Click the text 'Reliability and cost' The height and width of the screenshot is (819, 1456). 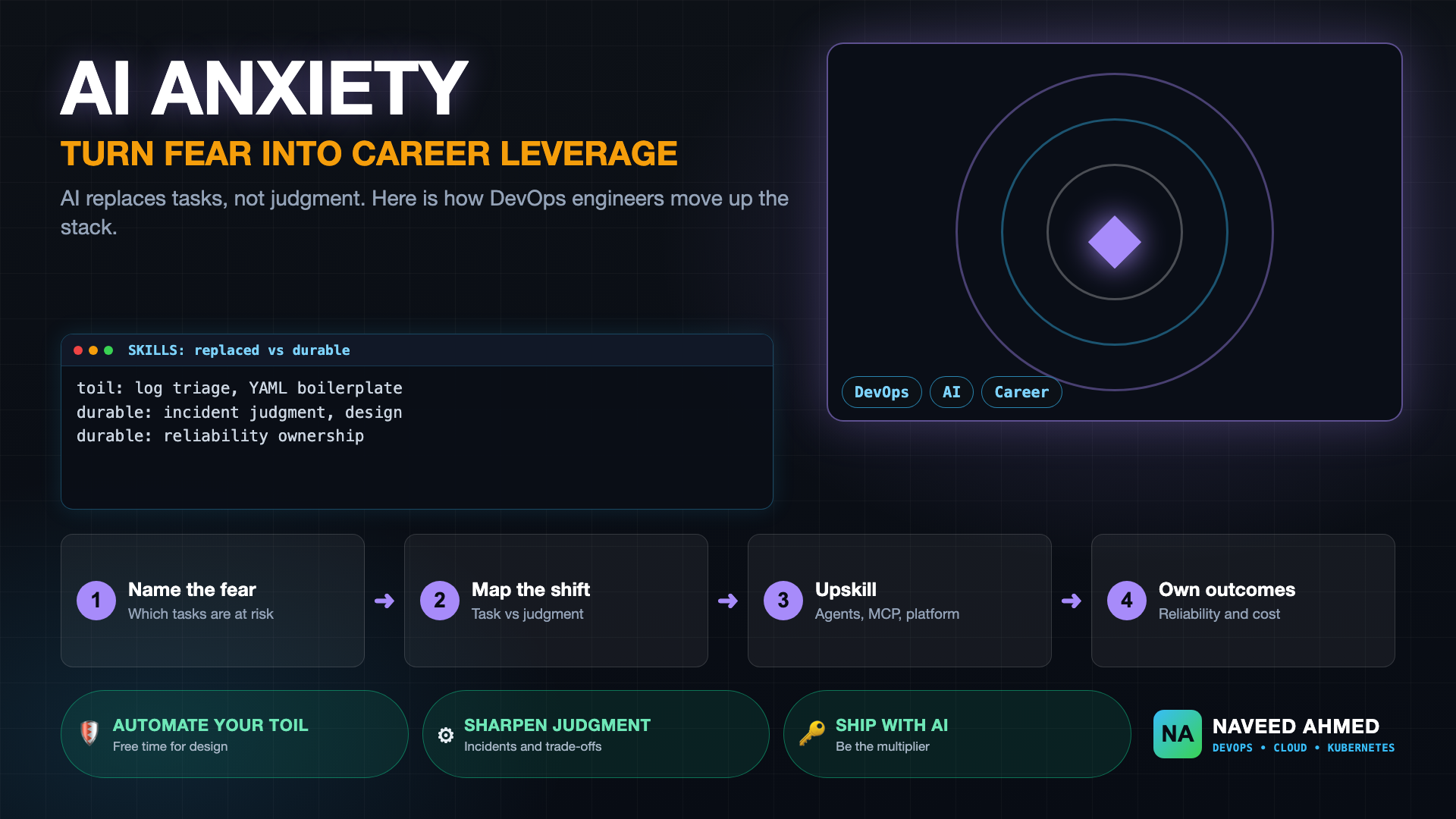coord(1219,614)
